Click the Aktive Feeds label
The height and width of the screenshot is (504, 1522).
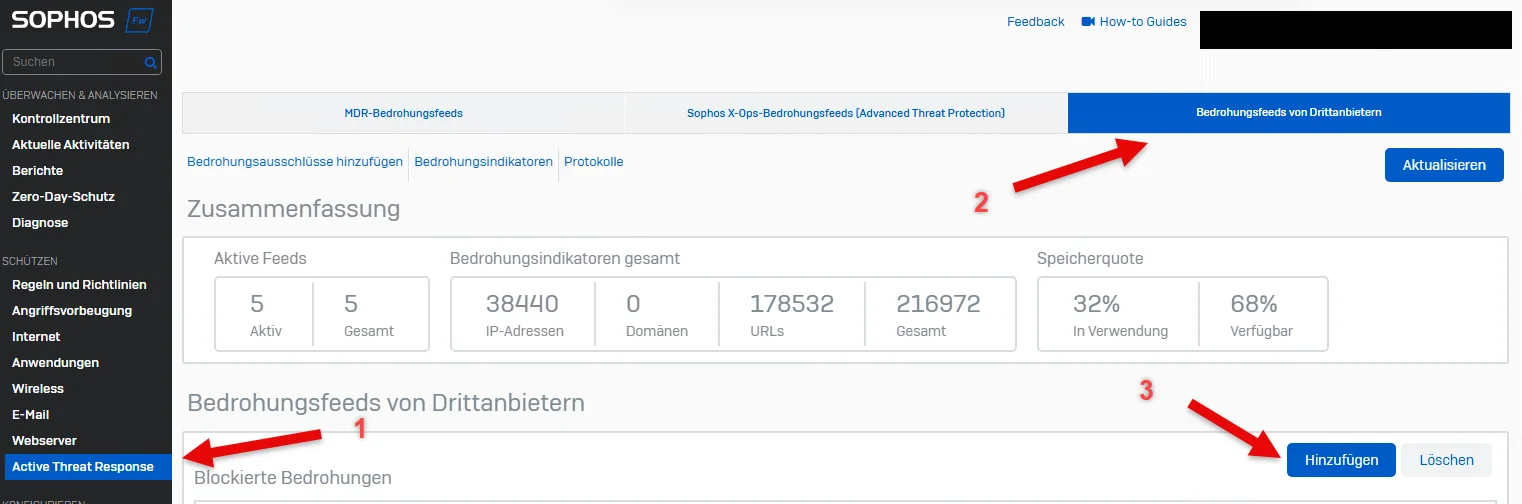click(x=260, y=258)
